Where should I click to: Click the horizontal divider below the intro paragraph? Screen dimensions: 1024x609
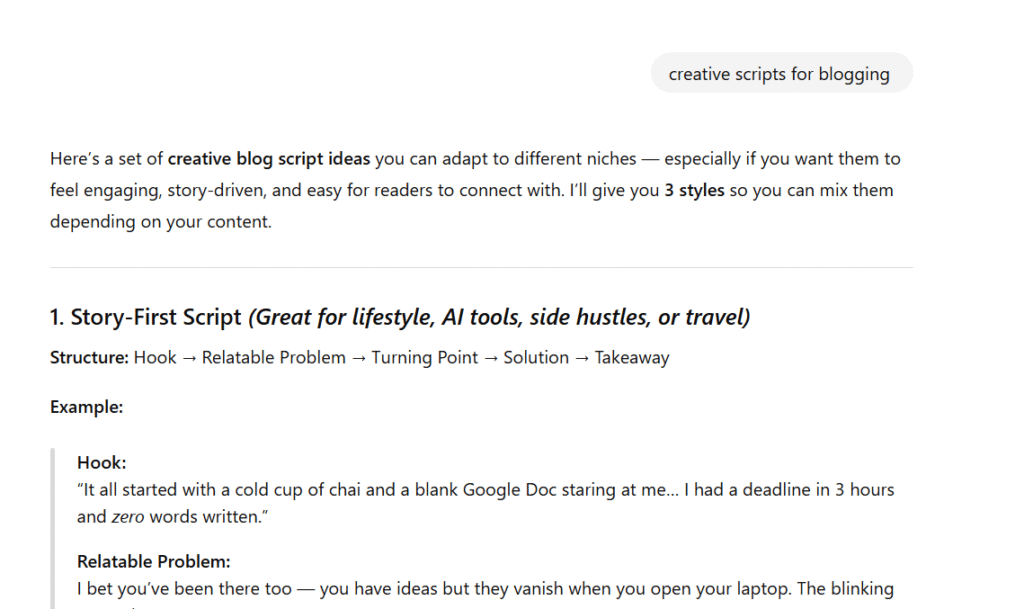tap(481, 267)
